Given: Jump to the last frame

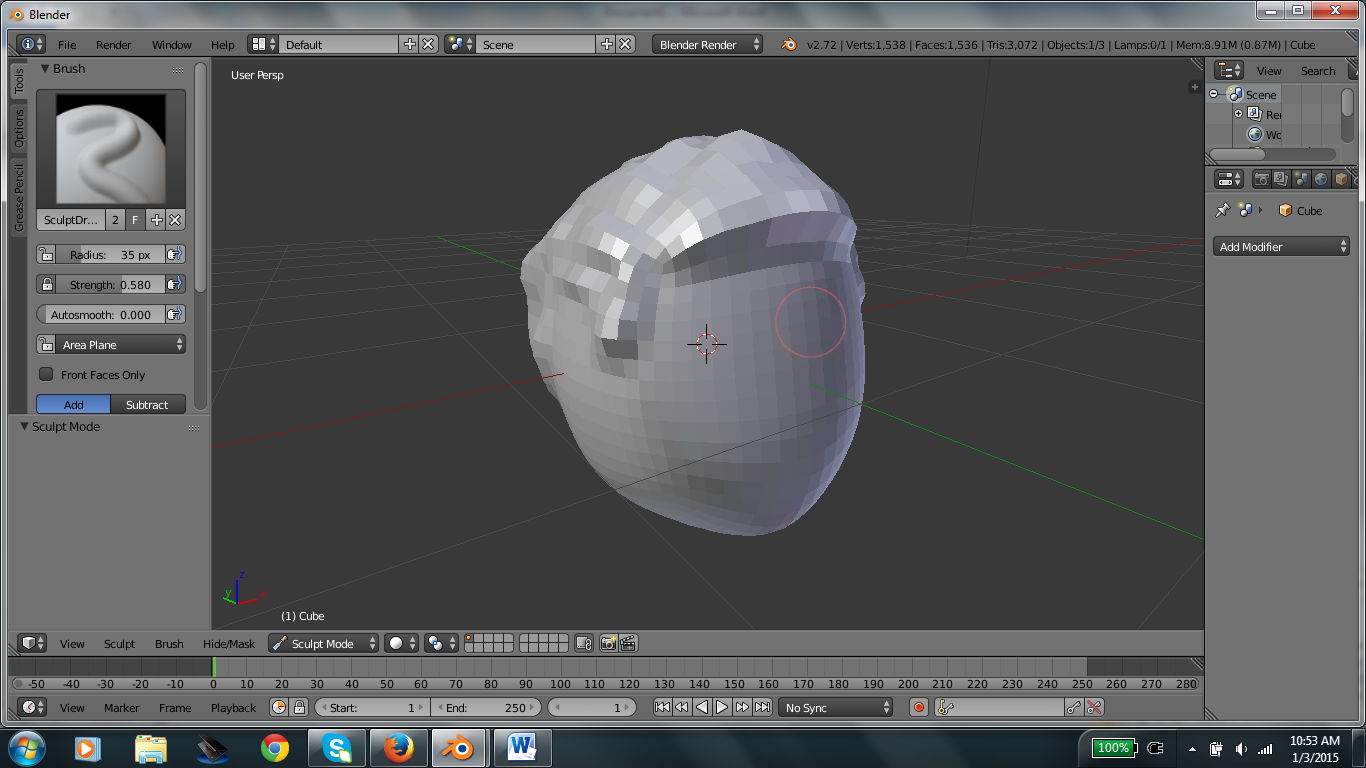Looking at the screenshot, I should coord(762,707).
